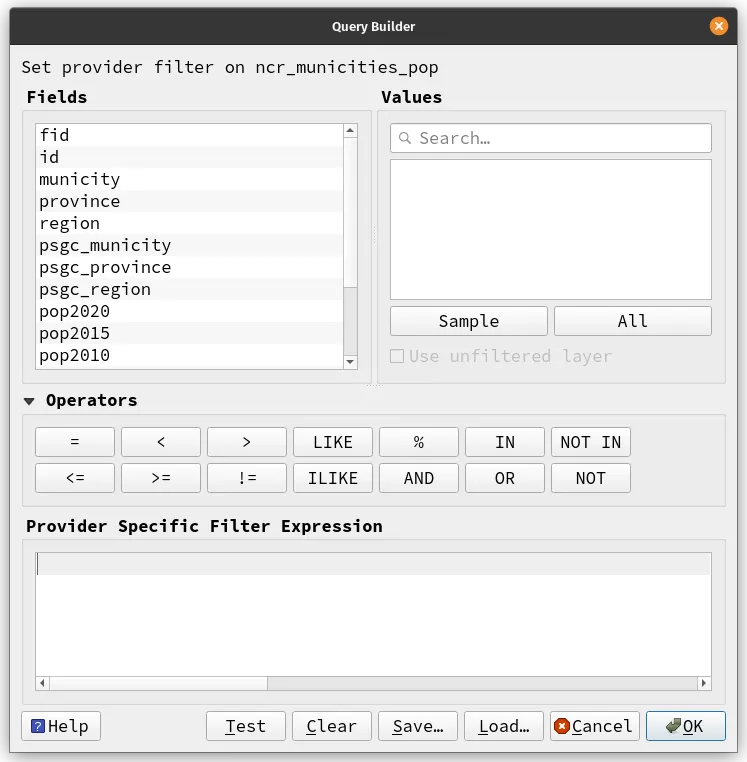
Task: Save the query to file
Action: tap(418, 726)
